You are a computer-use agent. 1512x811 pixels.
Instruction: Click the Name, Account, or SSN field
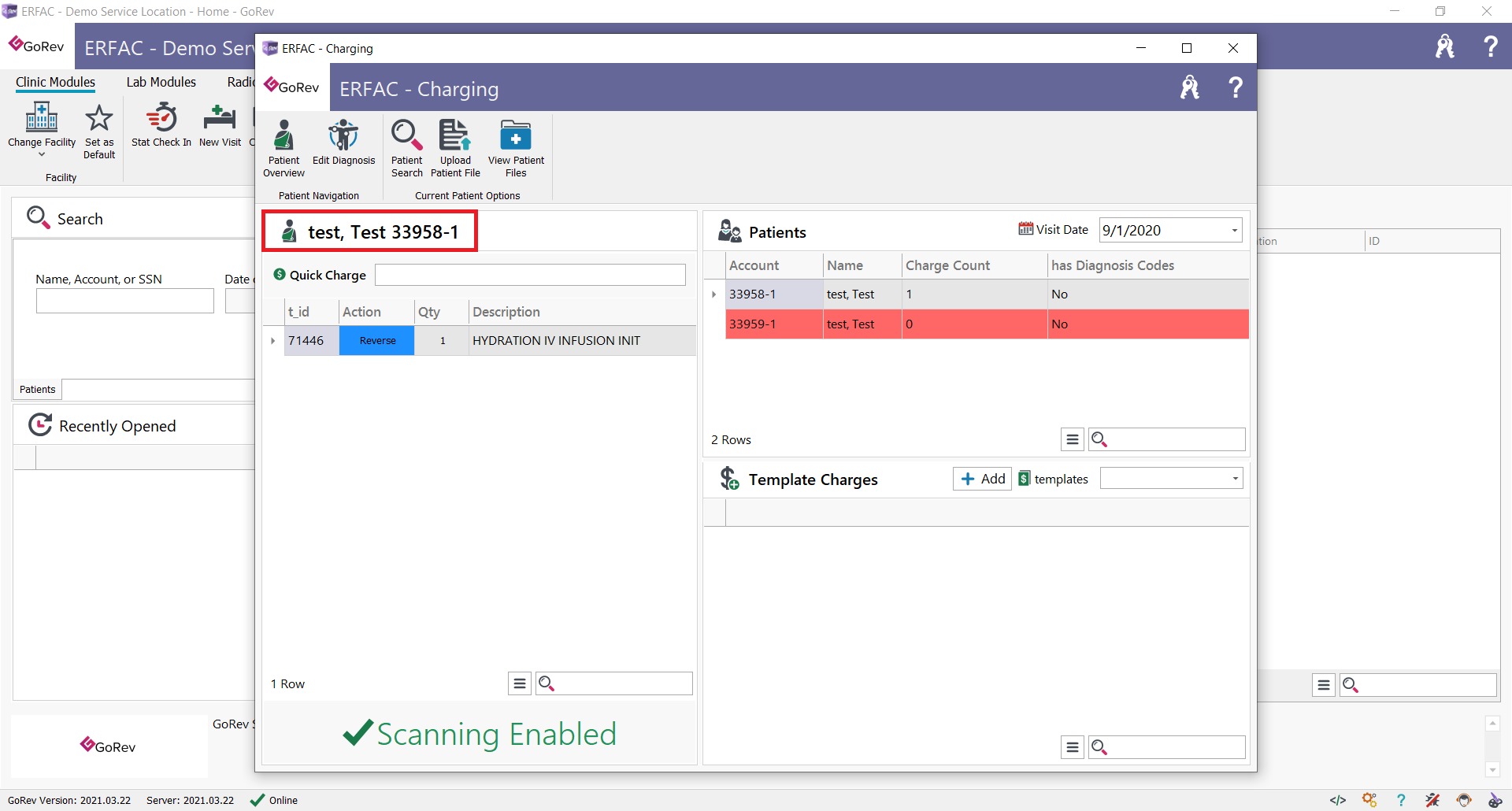point(125,301)
